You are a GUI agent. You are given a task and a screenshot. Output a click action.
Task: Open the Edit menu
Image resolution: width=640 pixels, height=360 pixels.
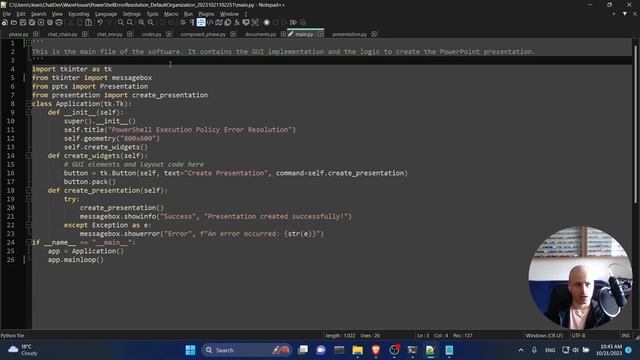point(21,14)
